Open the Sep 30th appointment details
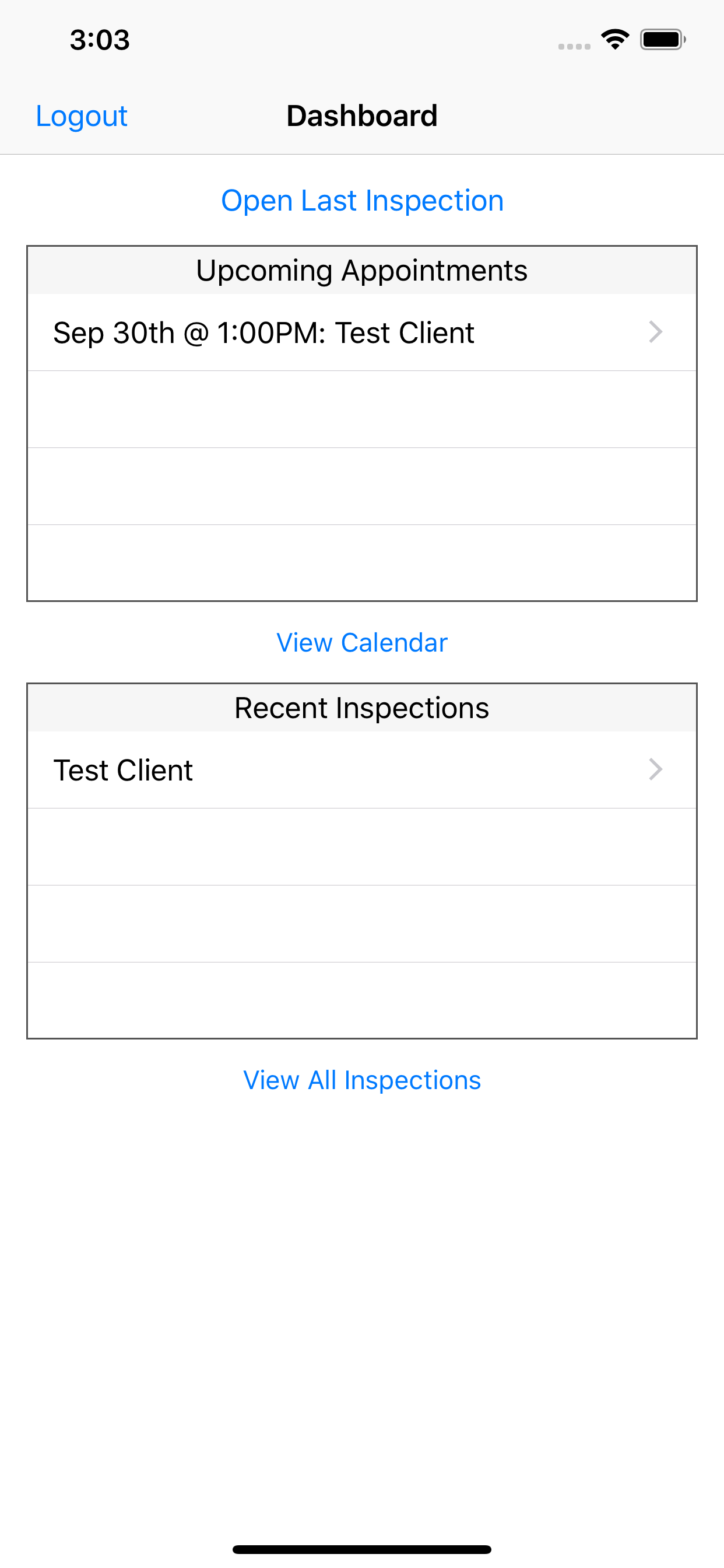Image resolution: width=724 pixels, height=1568 pixels. pos(362,332)
